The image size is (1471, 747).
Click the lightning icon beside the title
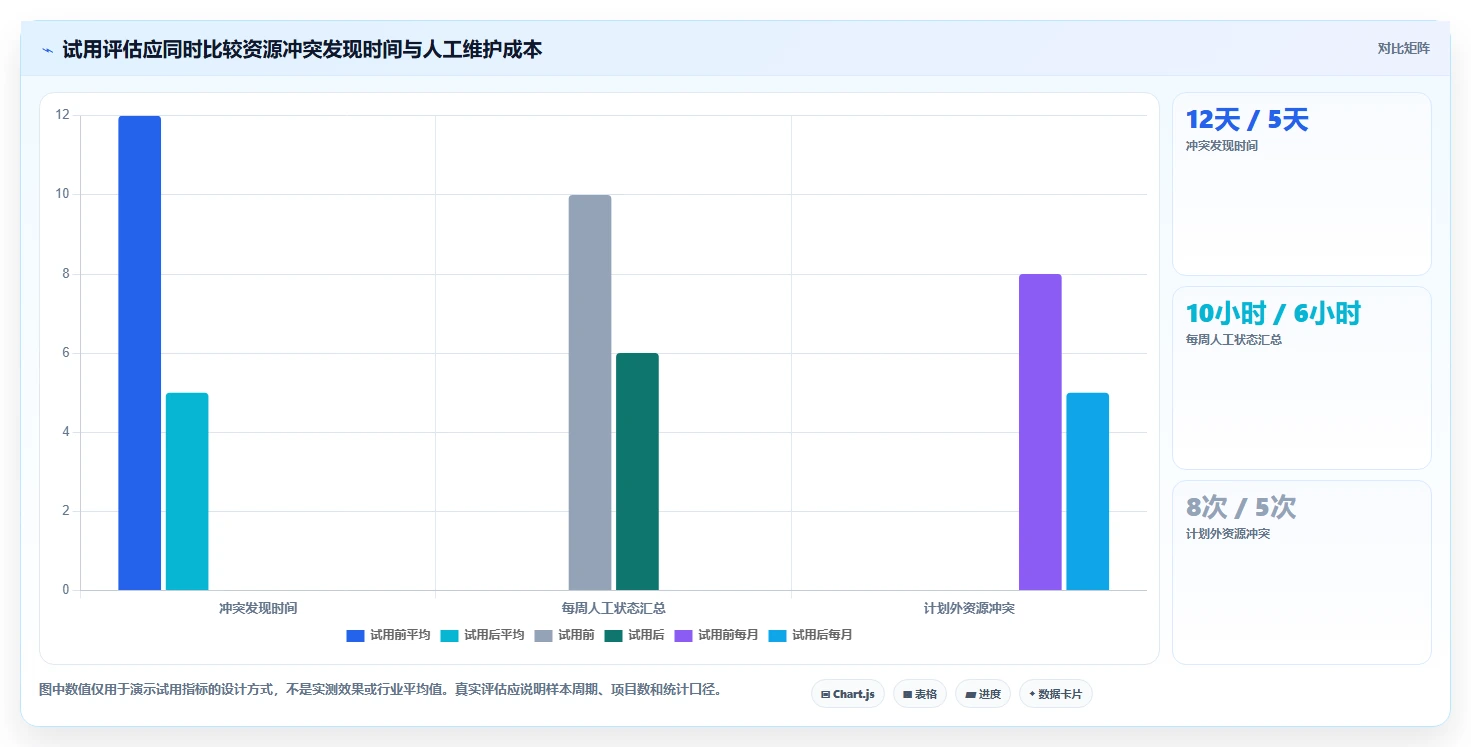[47, 50]
